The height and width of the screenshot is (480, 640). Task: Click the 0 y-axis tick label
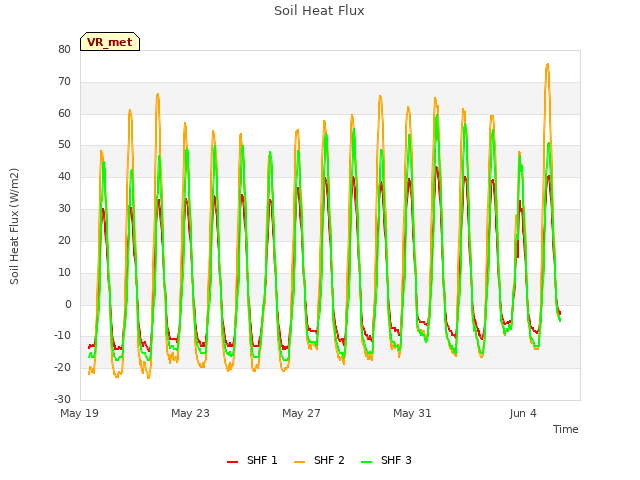click(68, 304)
